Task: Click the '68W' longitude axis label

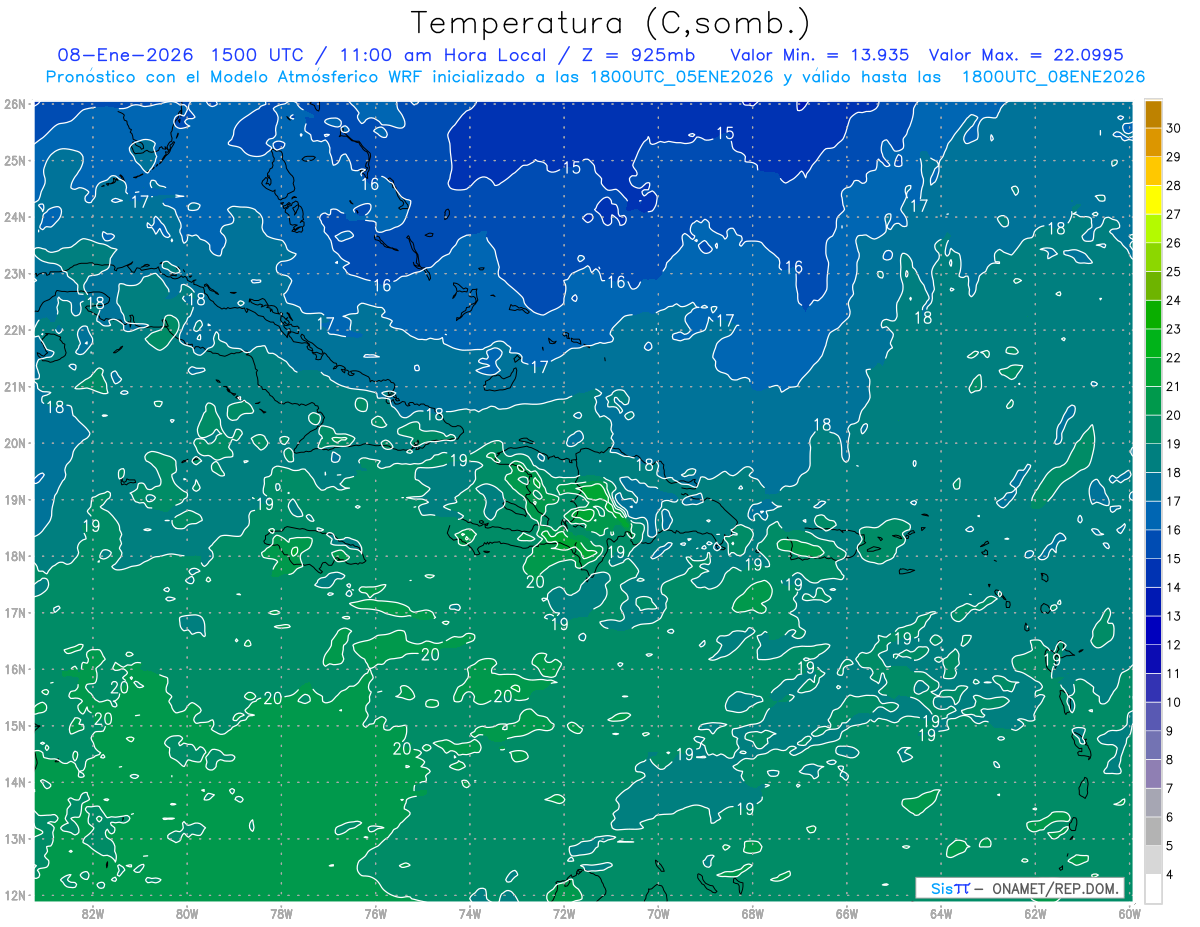Action: [753, 913]
